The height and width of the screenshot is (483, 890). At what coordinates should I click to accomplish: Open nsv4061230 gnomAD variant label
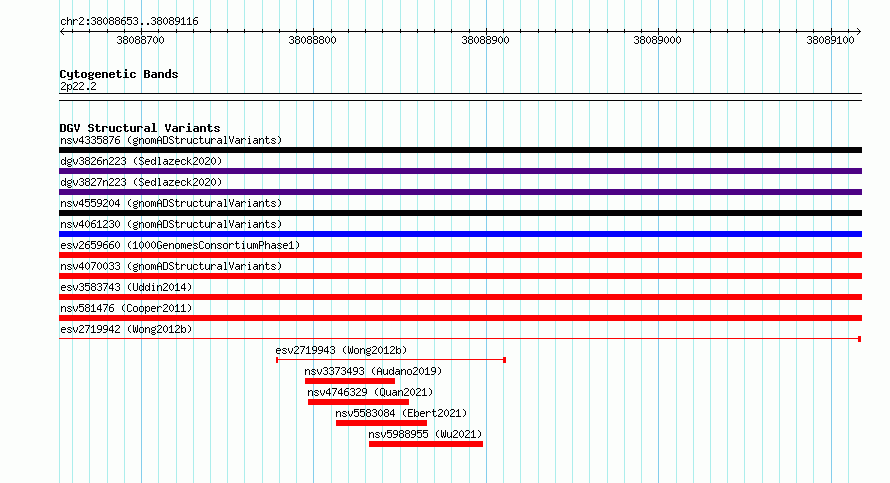[x=171, y=224]
